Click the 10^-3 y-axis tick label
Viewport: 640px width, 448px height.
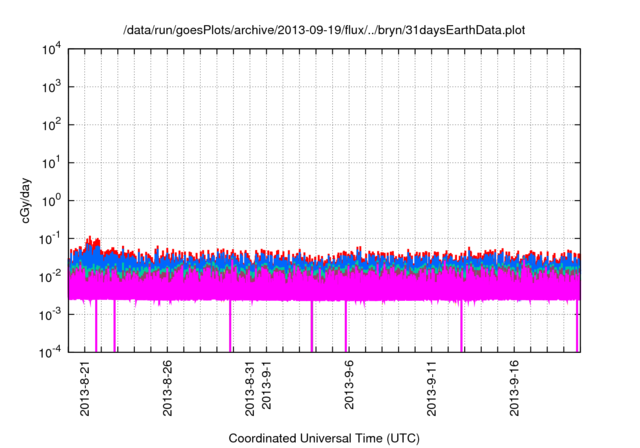(50, 315)
